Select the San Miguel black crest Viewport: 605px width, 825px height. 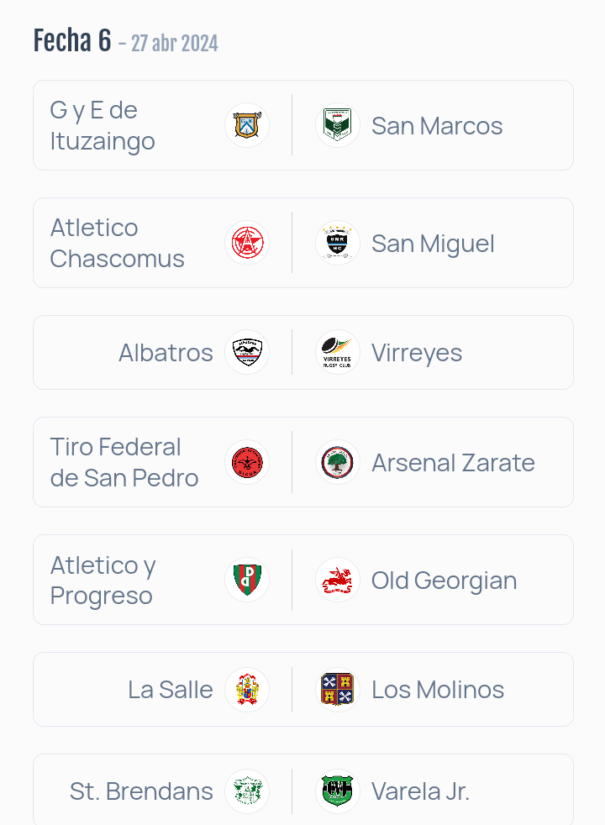click(x=337, y=243)
